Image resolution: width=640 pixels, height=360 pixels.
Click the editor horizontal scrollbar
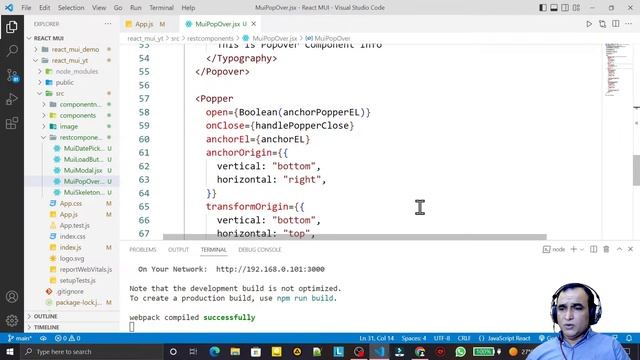pyautogui.click(x=354, y=237)
